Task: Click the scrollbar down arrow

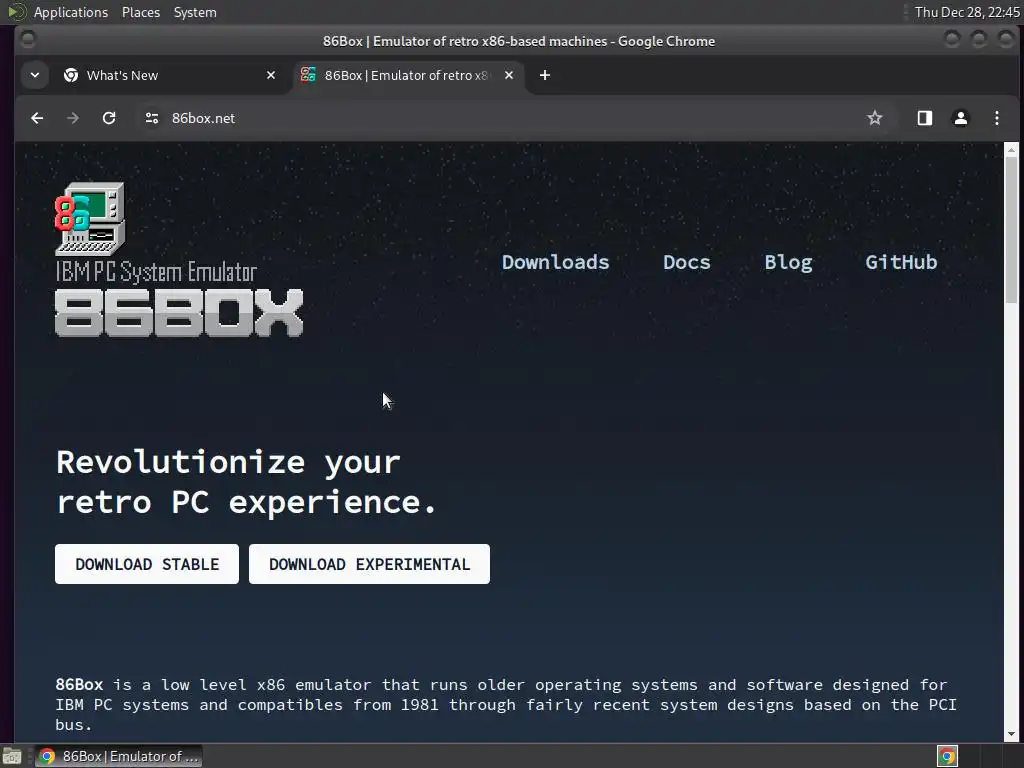Action: tap(1011, 734)
